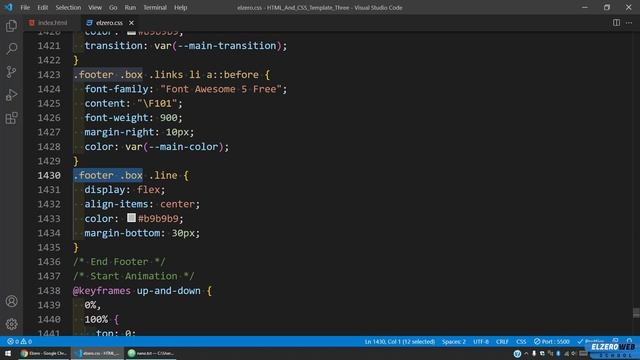The image size is (640, 360).
Task: Click '0%,' on line 1439
Action: tap(93, 305)
